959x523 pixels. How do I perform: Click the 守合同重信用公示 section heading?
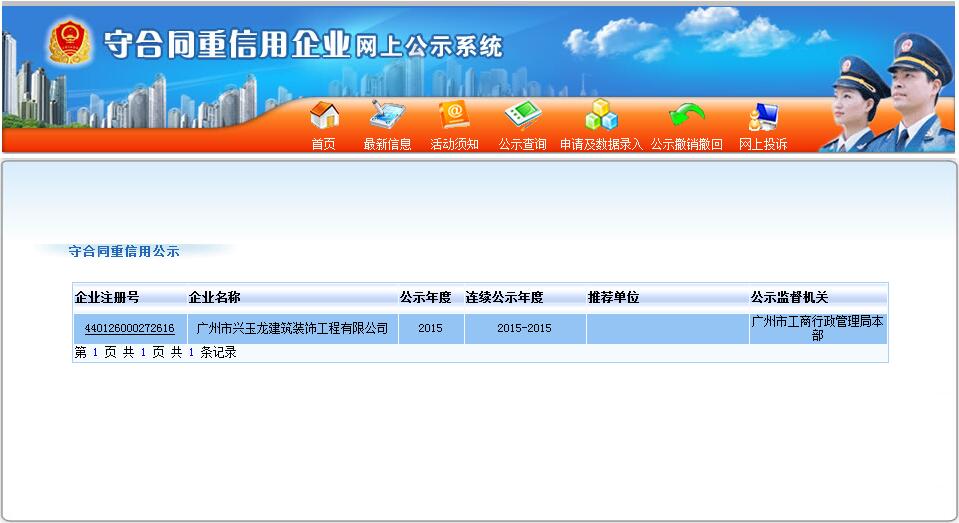pyautogui.click(x=124, y=251)
